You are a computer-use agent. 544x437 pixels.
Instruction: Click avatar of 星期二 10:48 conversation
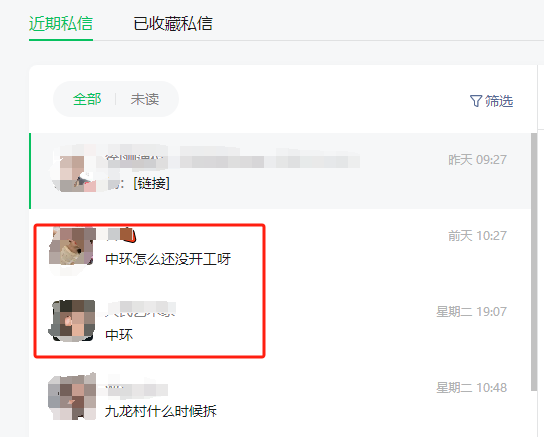(72, 396)
